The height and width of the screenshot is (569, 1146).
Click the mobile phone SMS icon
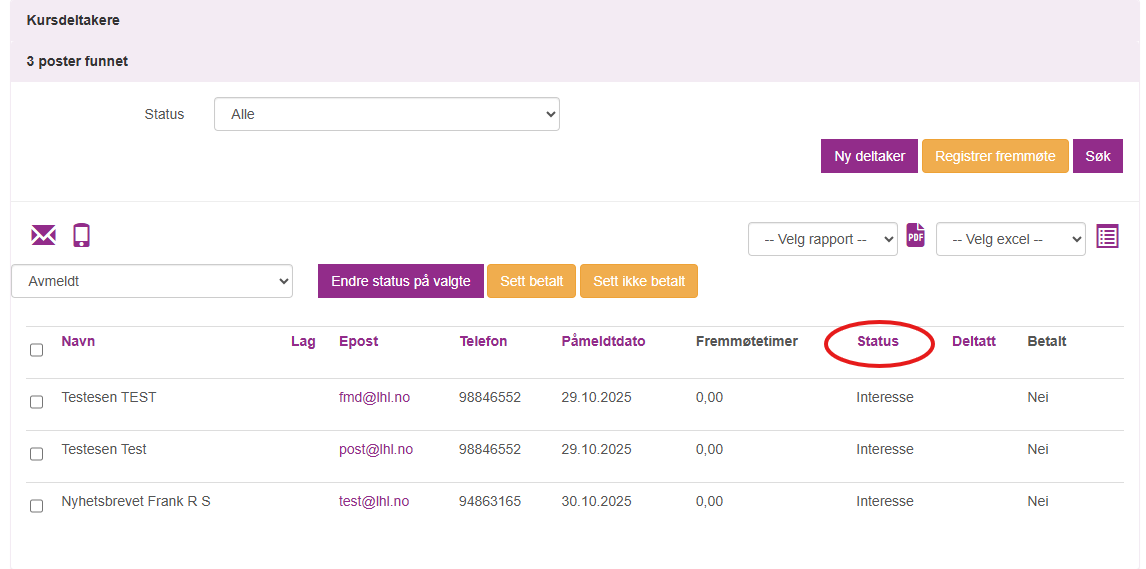81,235
